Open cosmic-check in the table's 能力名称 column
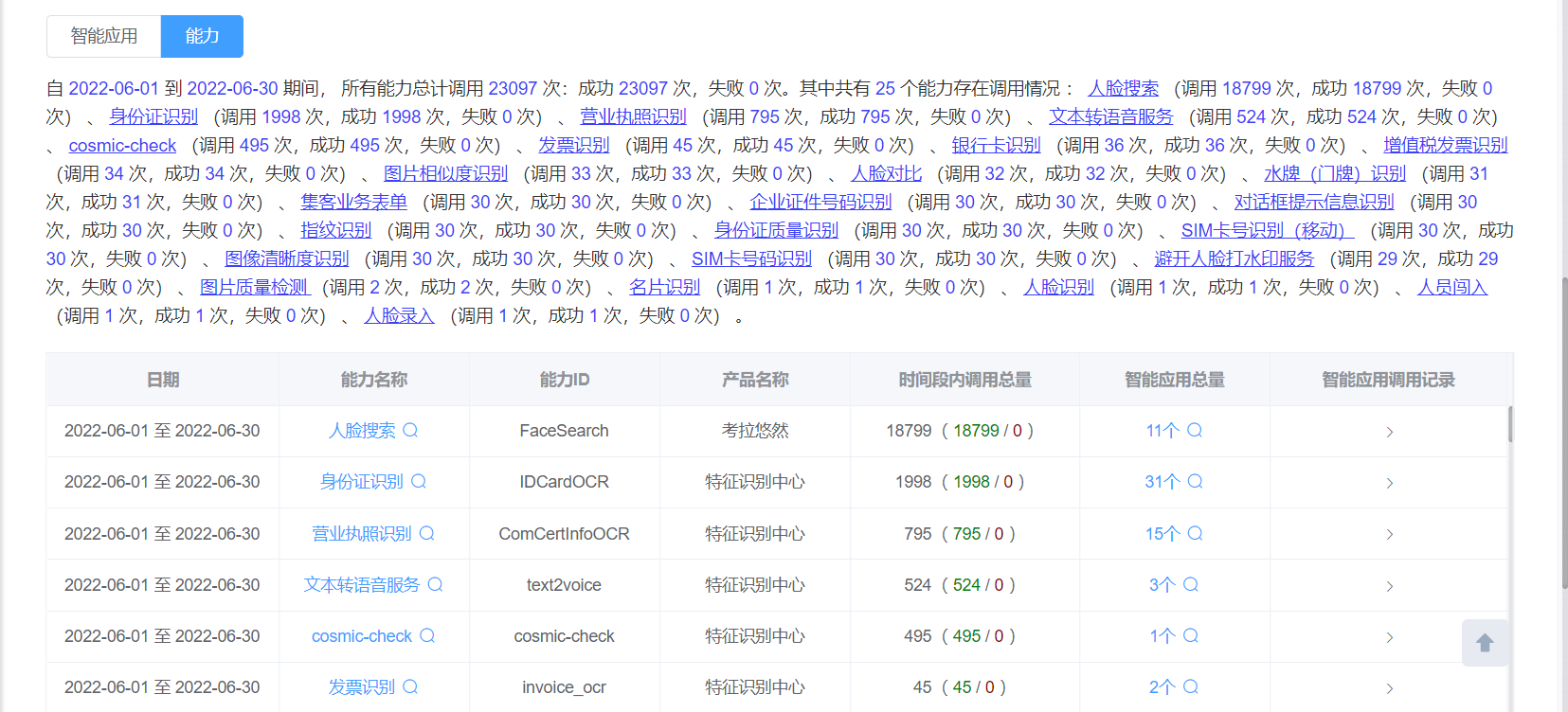 [362, 635]
